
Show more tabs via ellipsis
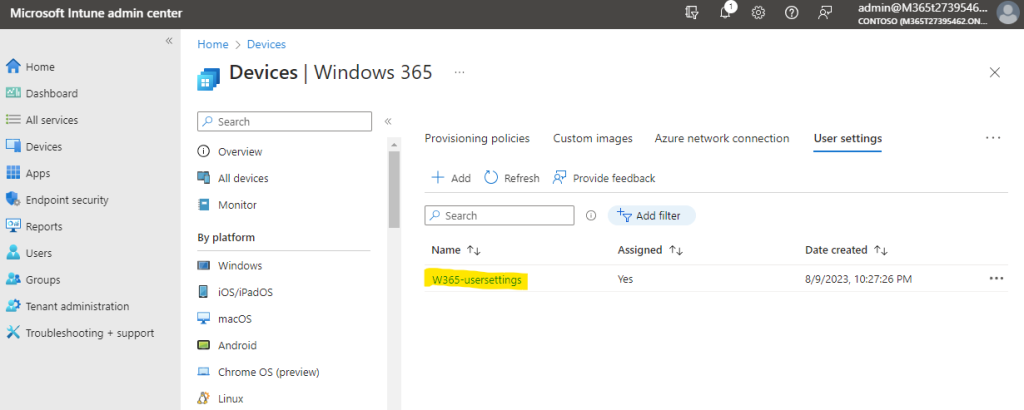pyautogui.click(x=993, y=138)
